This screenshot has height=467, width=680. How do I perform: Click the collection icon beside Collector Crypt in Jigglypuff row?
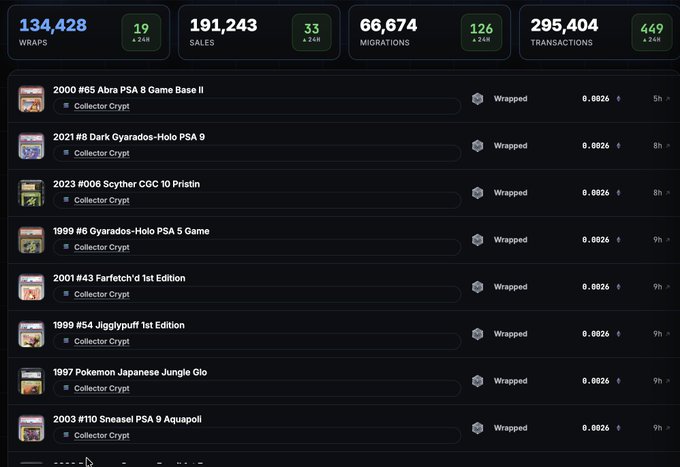pyautogui.click(x=66, y=341)
